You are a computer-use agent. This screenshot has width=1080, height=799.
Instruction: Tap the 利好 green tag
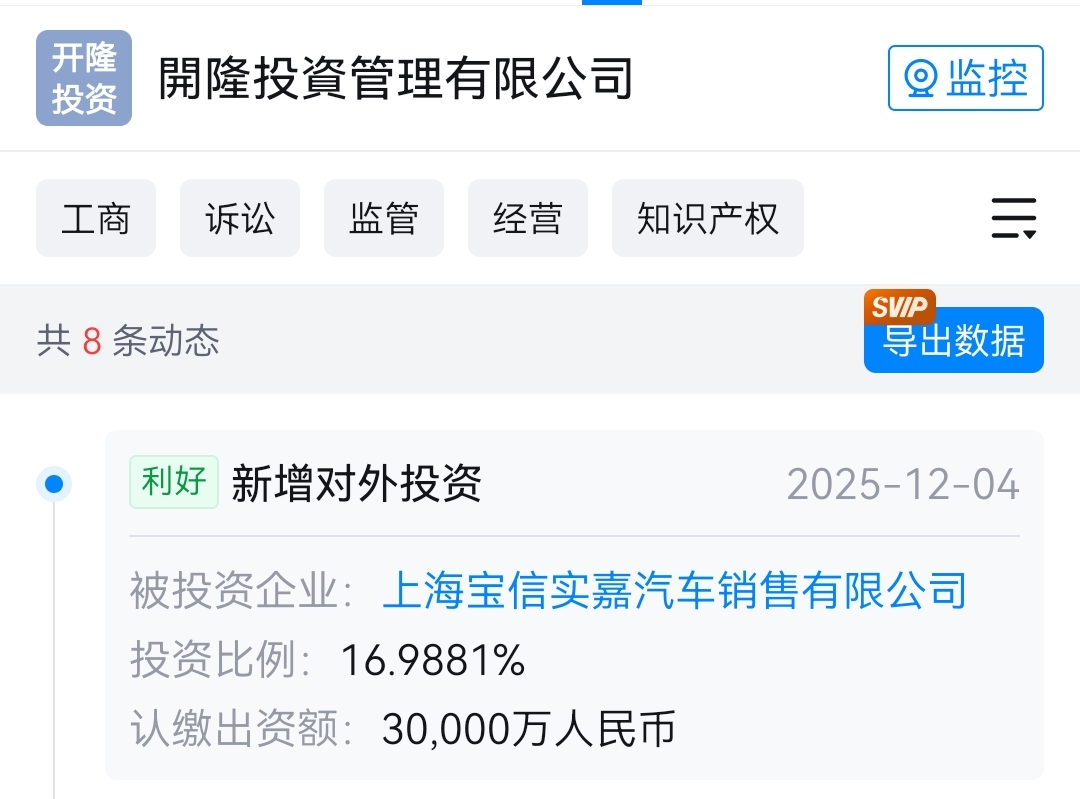[174, 481]
